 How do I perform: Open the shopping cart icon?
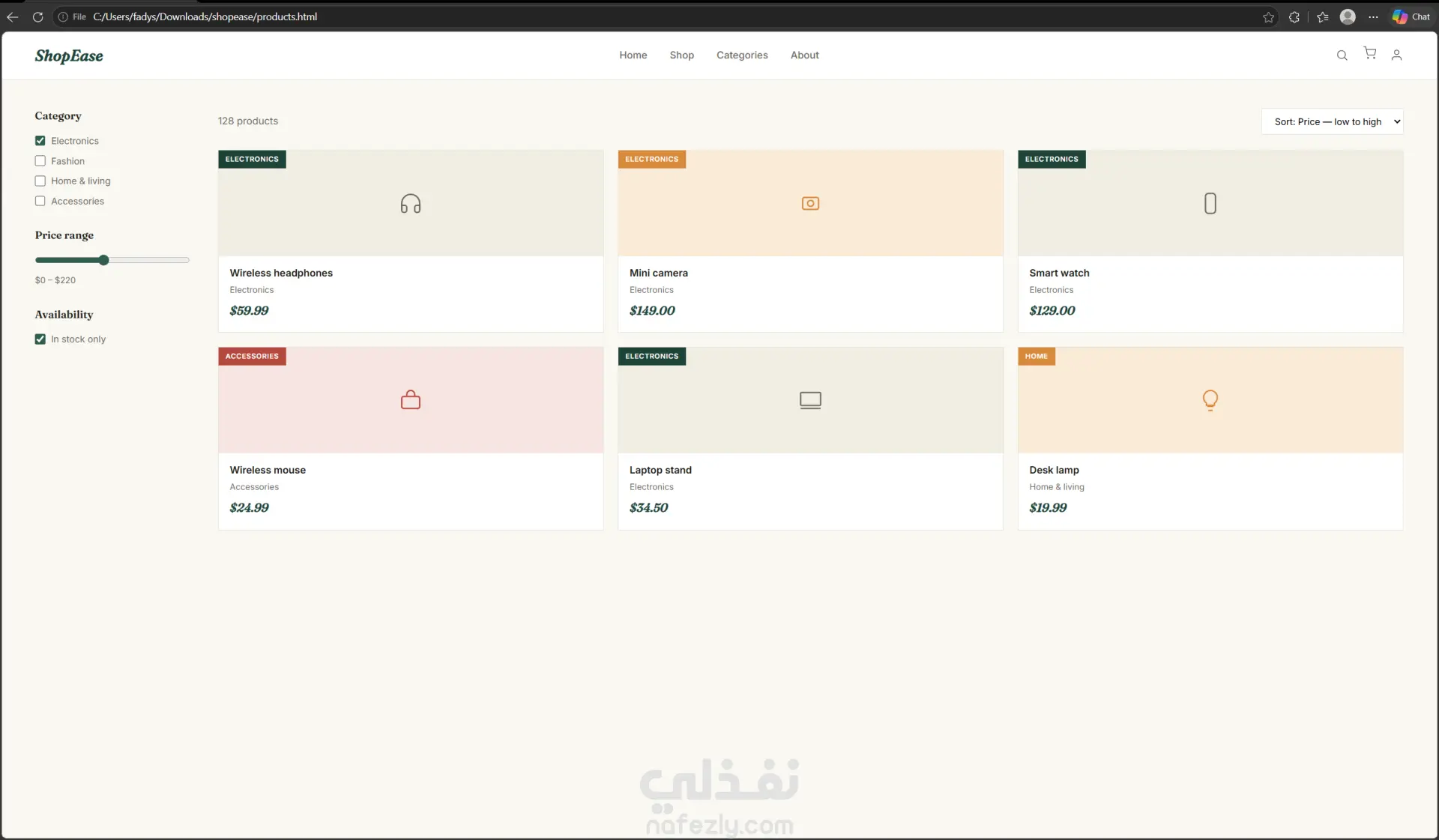(x=1370, y=53)
